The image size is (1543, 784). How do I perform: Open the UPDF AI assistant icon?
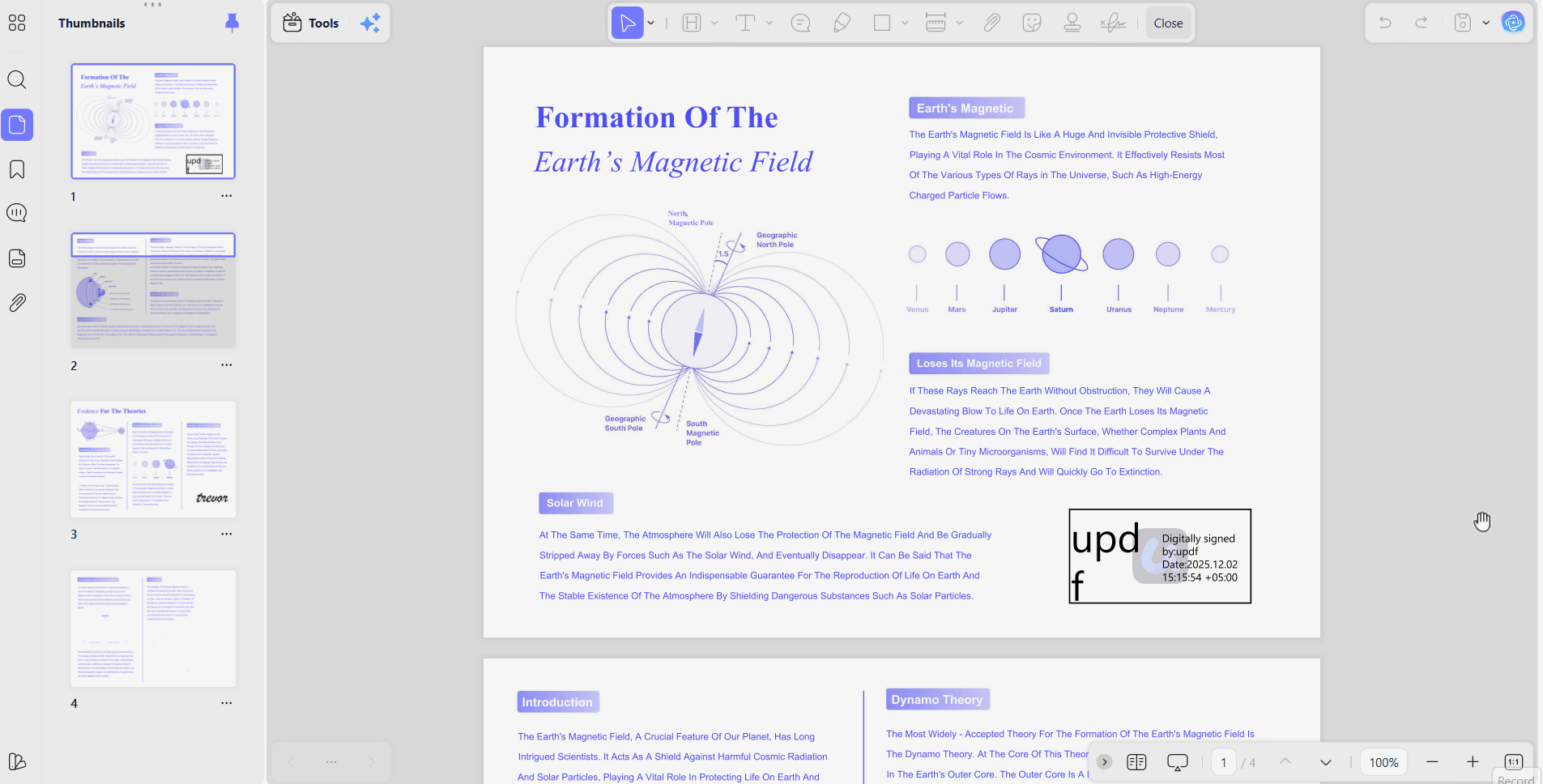[x=1513, y=23]
